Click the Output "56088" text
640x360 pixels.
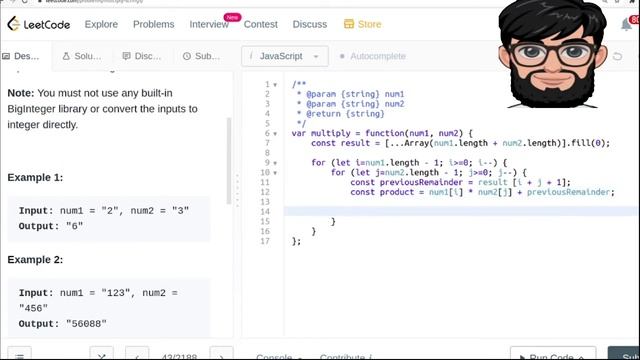click(x=63, y=324)
